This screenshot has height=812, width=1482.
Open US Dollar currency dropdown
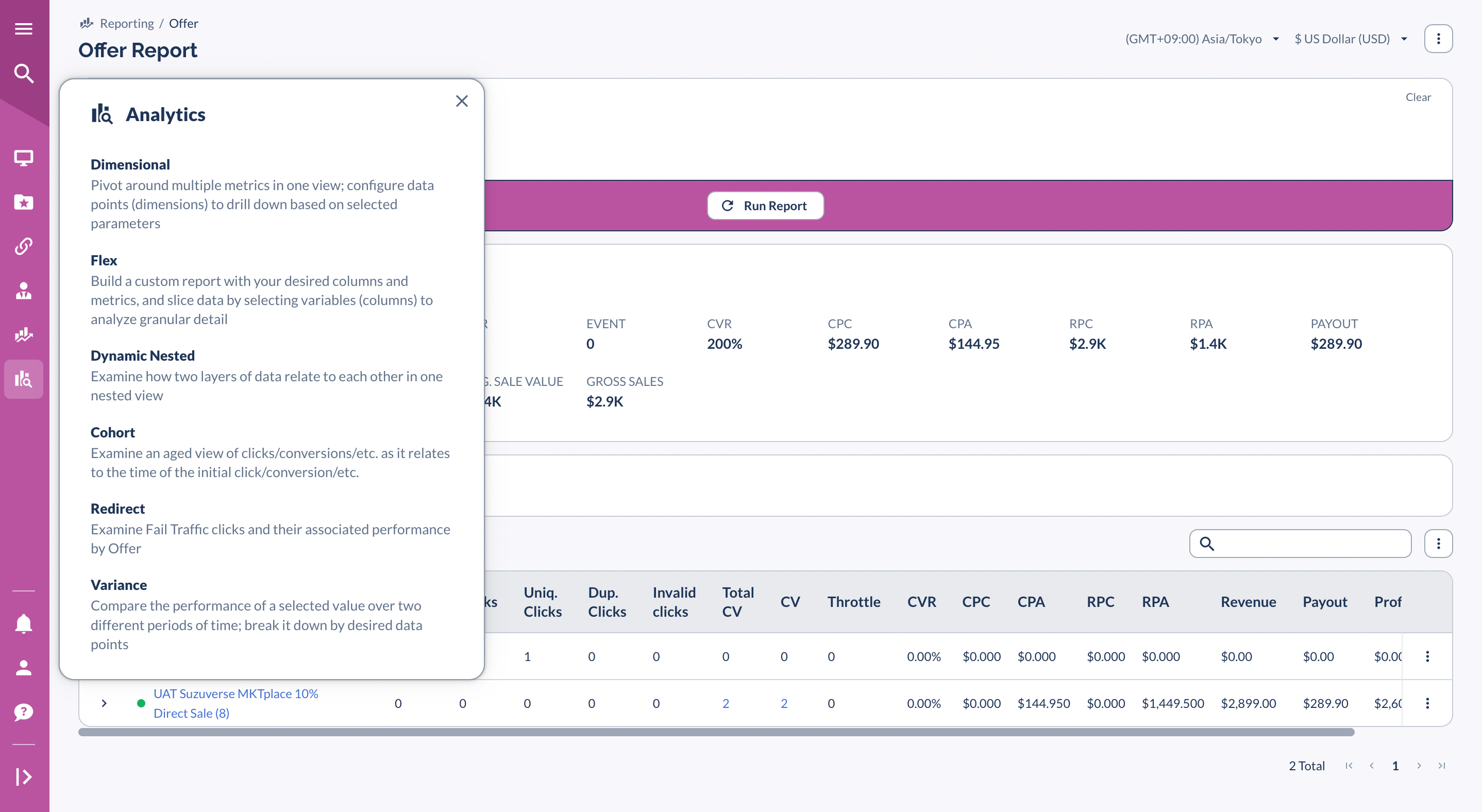[x=1350, y=39]
